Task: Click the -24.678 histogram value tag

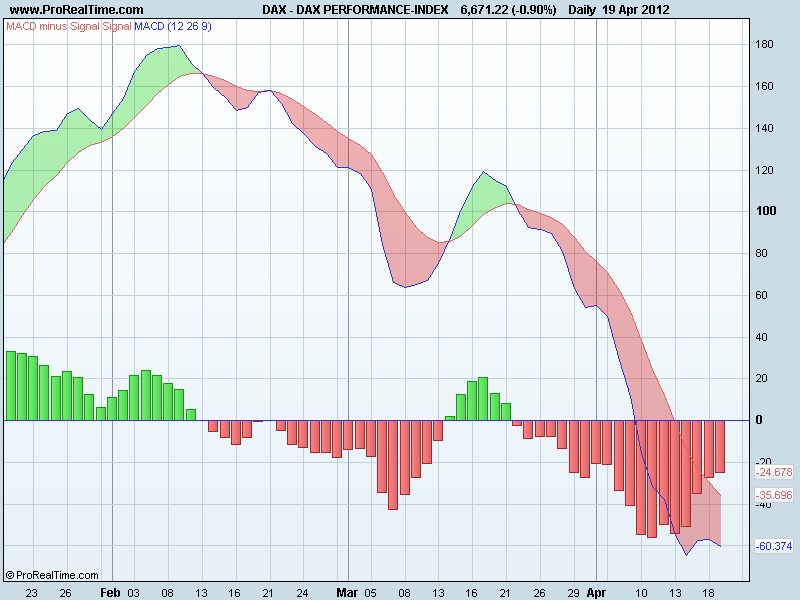Action: click(774, 472)
